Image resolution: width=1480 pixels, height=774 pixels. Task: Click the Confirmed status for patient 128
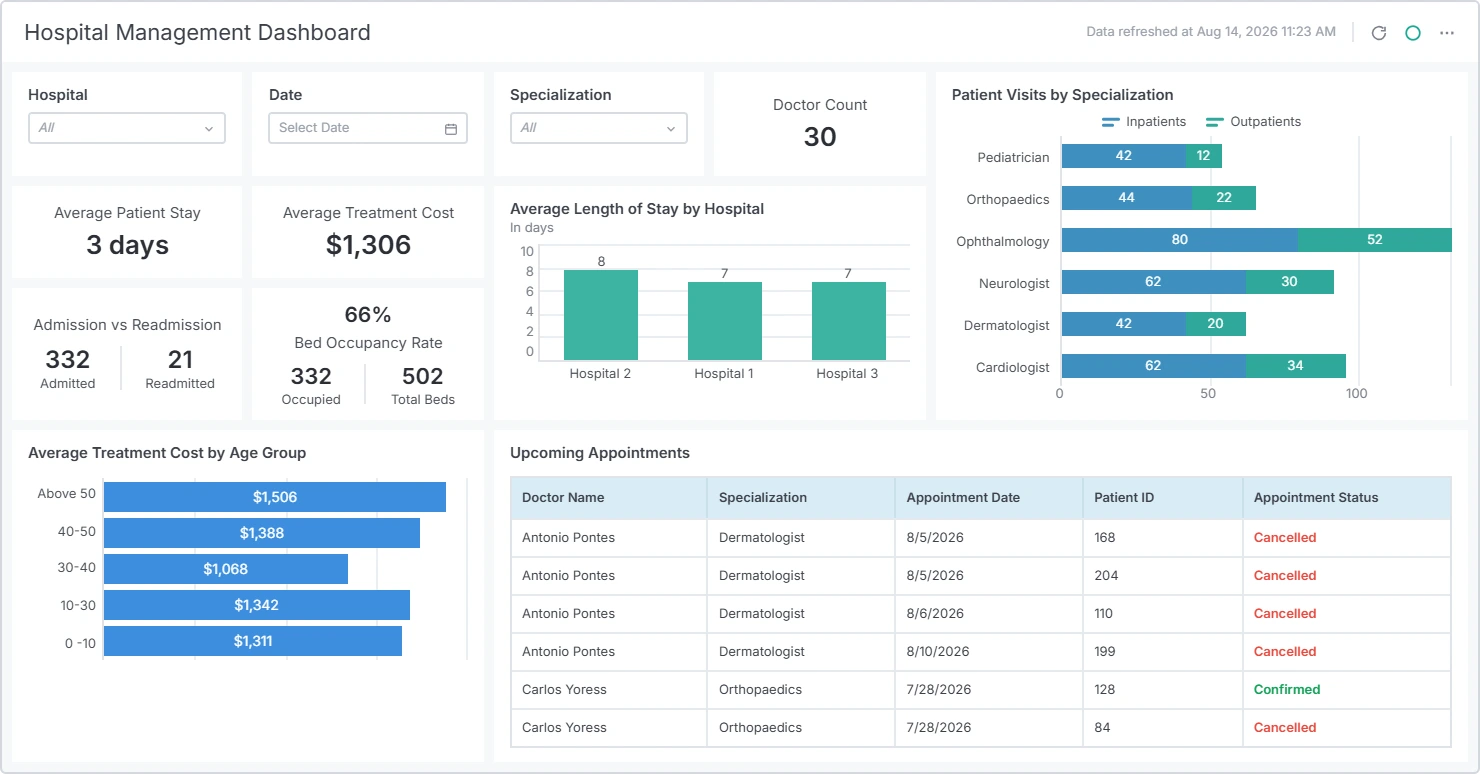point(1287,690)
